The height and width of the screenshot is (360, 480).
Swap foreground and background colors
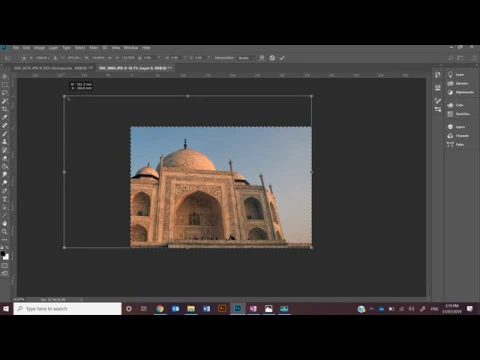(x=7, y=248)
